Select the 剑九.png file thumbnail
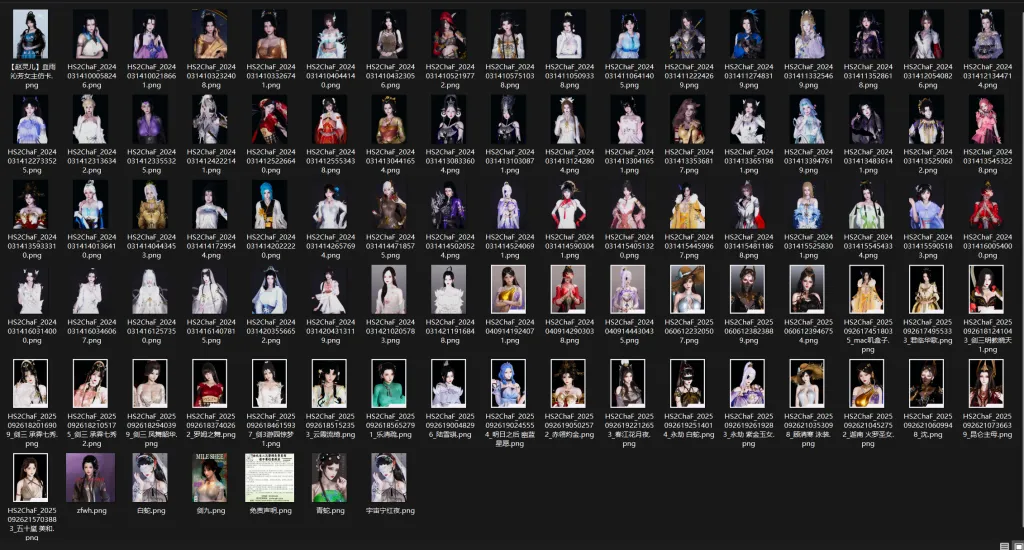 210,477
